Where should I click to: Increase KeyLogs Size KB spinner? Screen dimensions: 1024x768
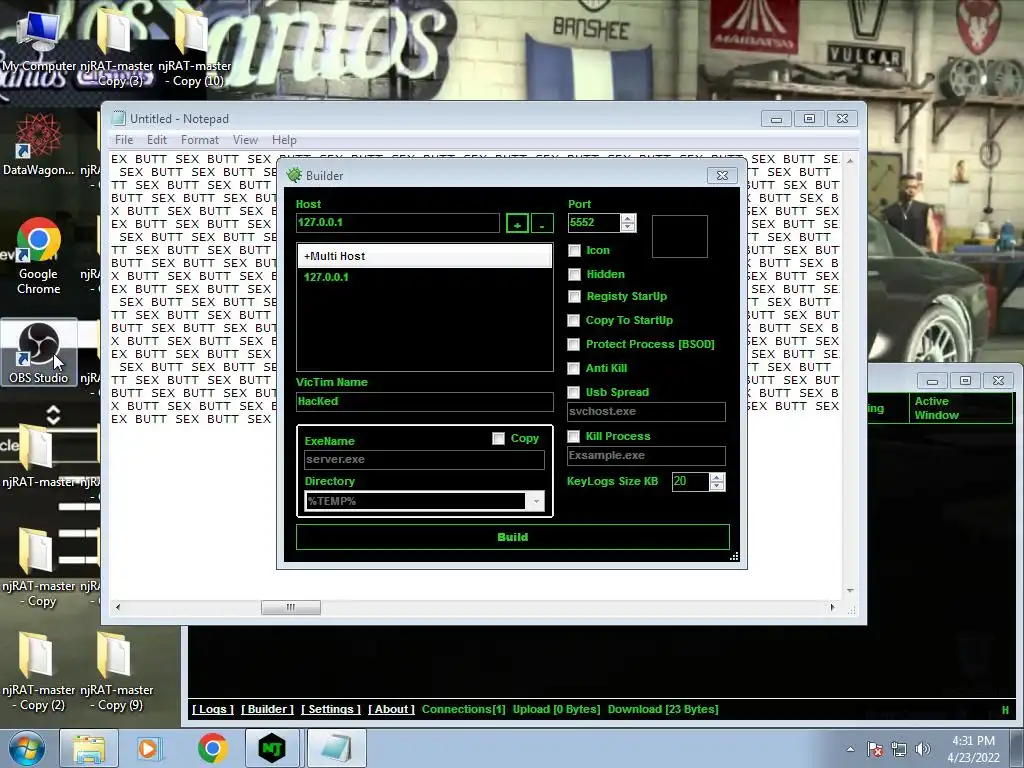(x=716, y=477)
